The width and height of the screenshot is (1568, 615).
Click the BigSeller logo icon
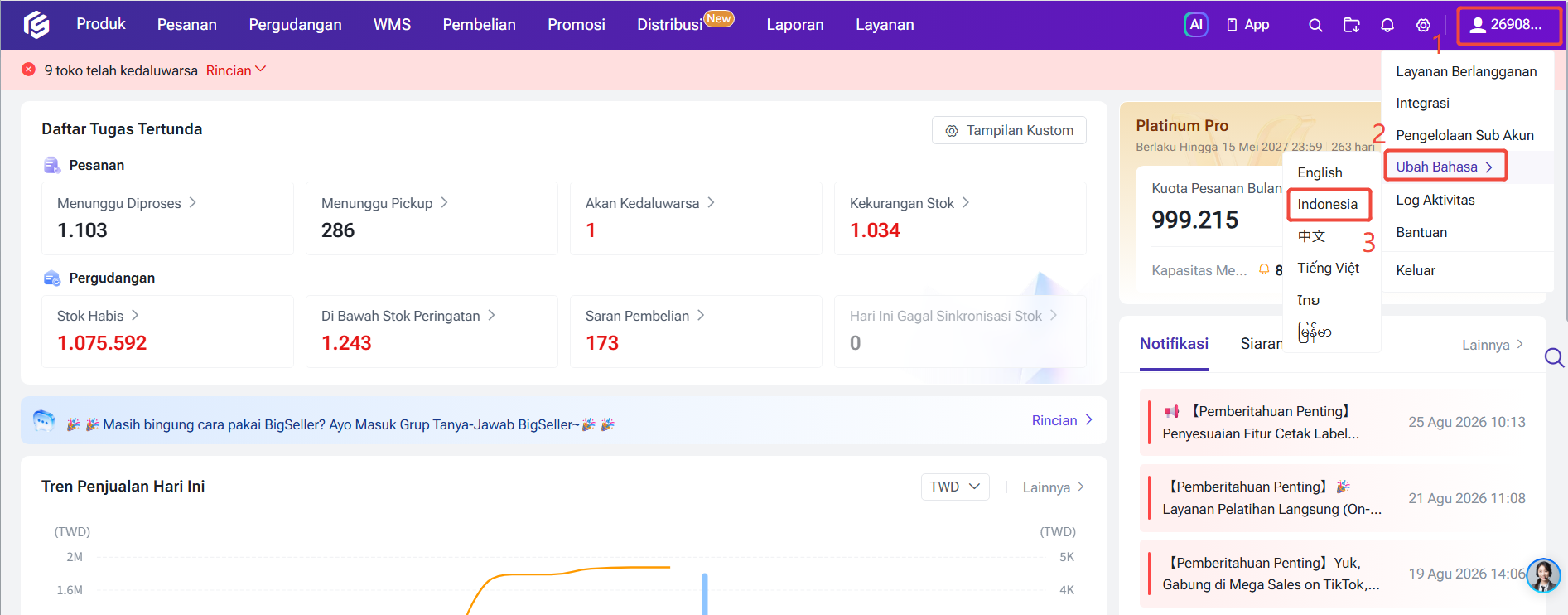pos(36,25)
